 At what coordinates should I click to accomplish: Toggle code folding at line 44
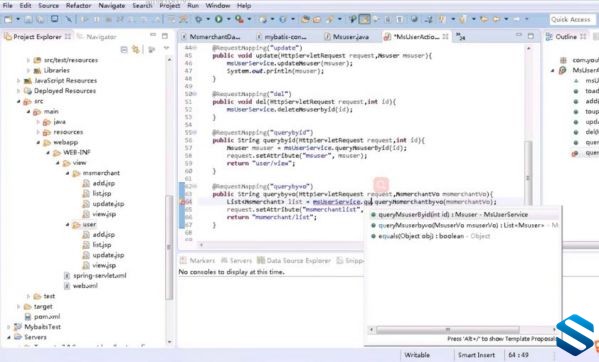pos(195,48)
